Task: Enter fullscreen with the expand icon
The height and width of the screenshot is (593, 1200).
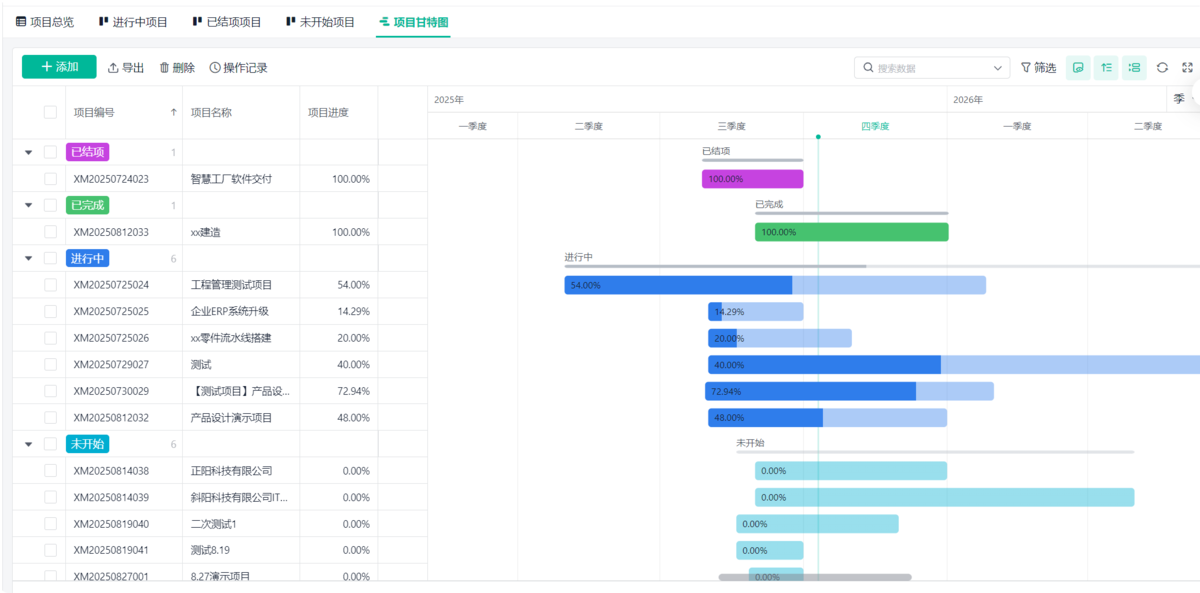Action: point(1187,68)
